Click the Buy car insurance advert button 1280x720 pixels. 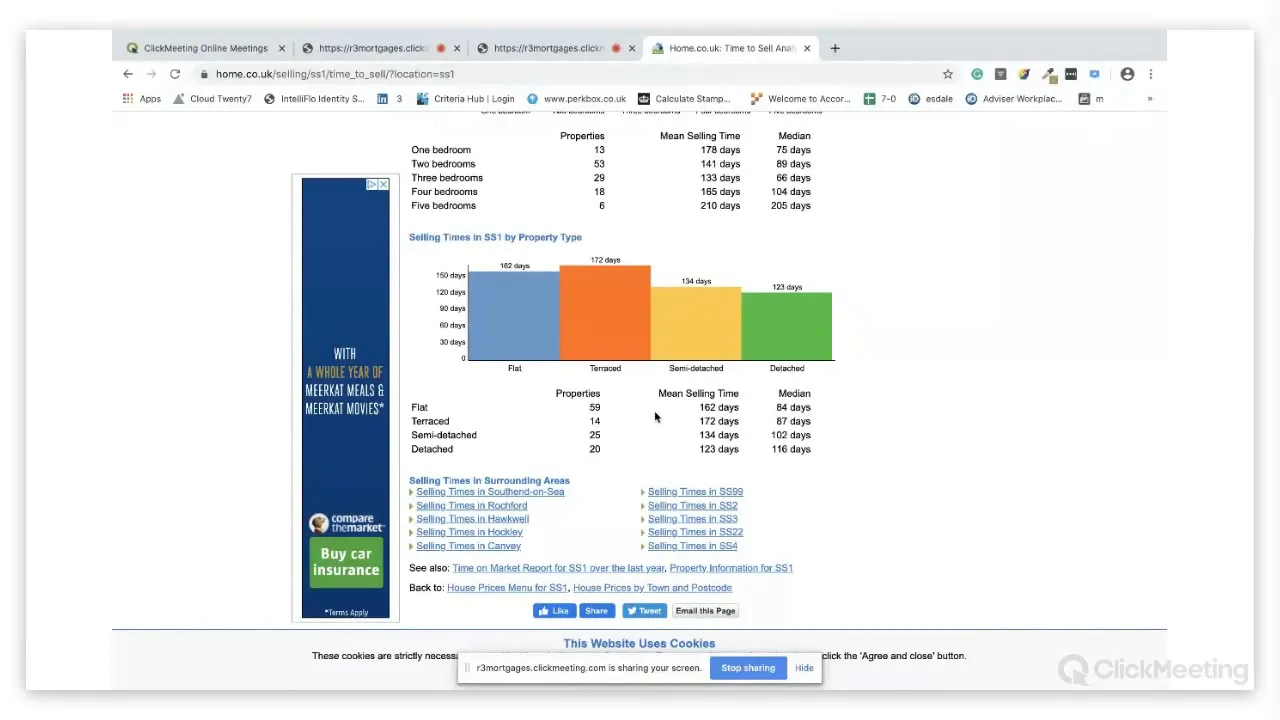346,562
